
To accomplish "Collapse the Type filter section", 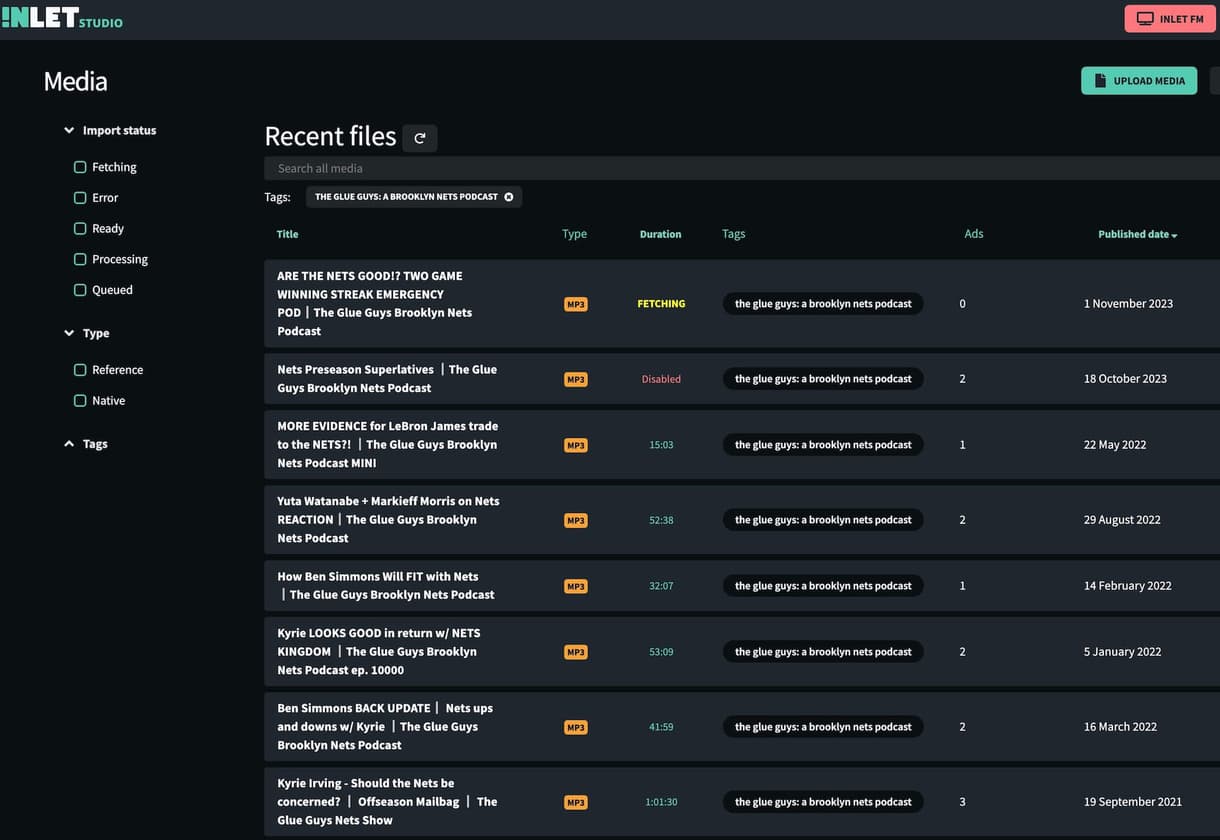I will [x=68, y=333].
